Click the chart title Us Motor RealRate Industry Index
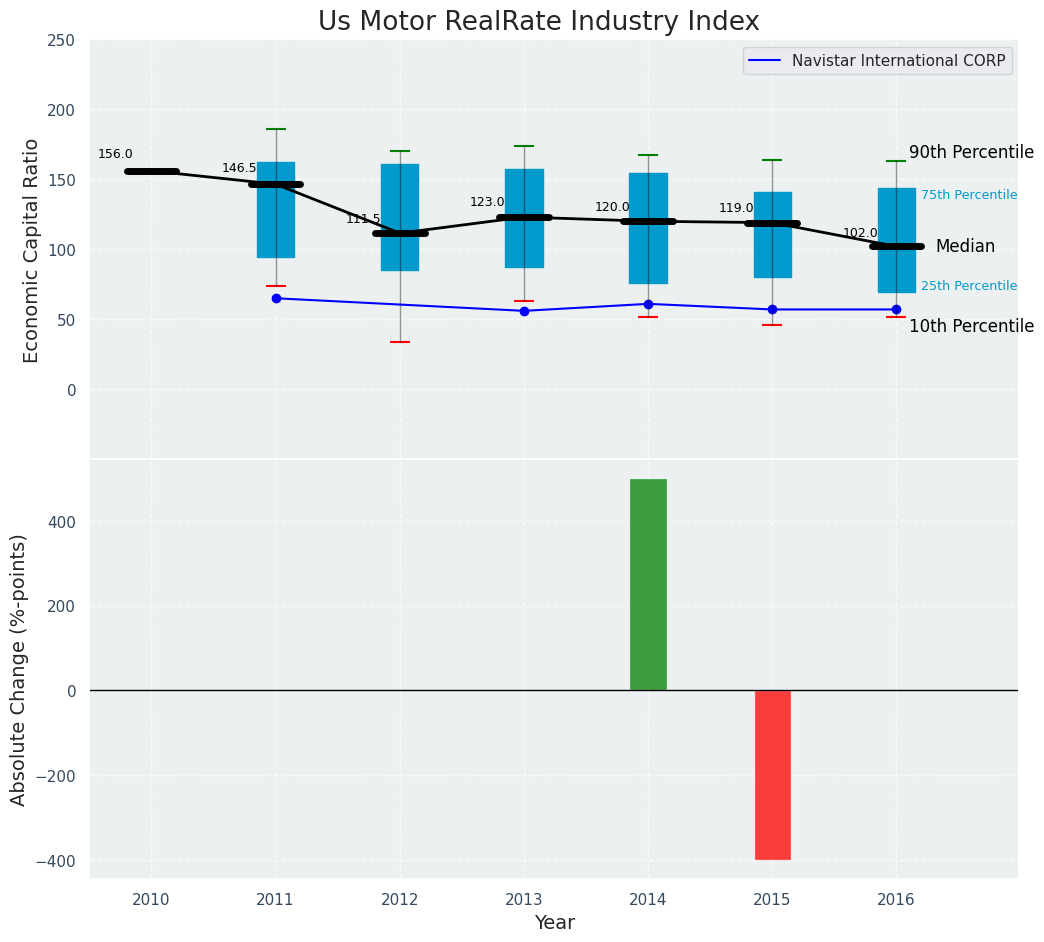The height and width of the screenshot is (942, 1044). [538, 21]
